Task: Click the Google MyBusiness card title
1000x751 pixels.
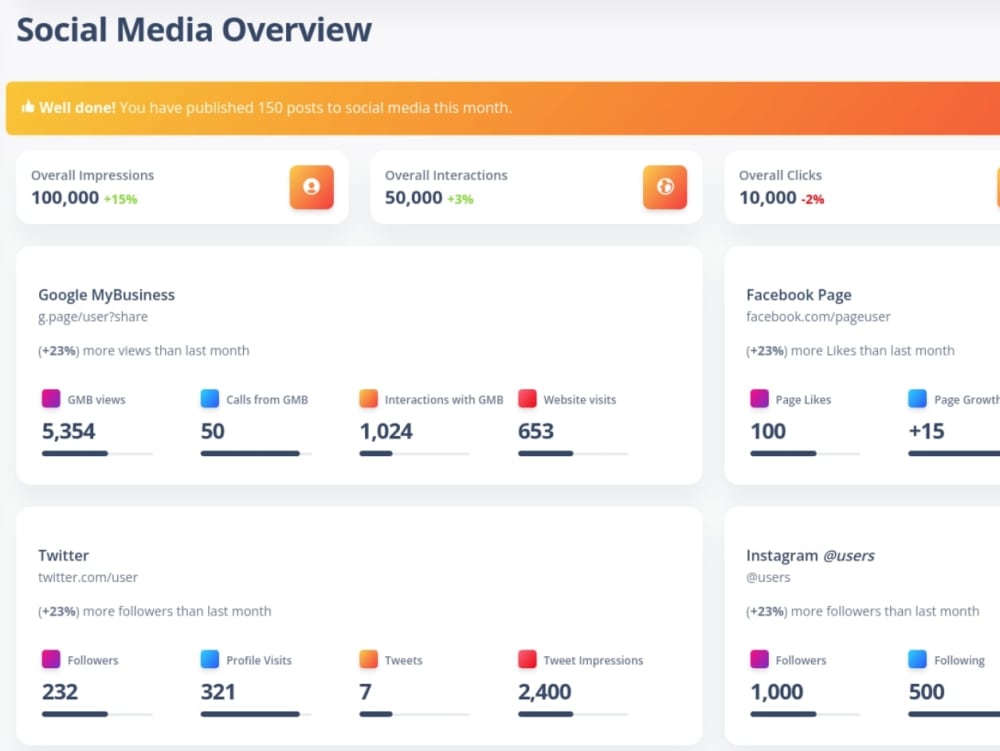Action: click(107, 295)
